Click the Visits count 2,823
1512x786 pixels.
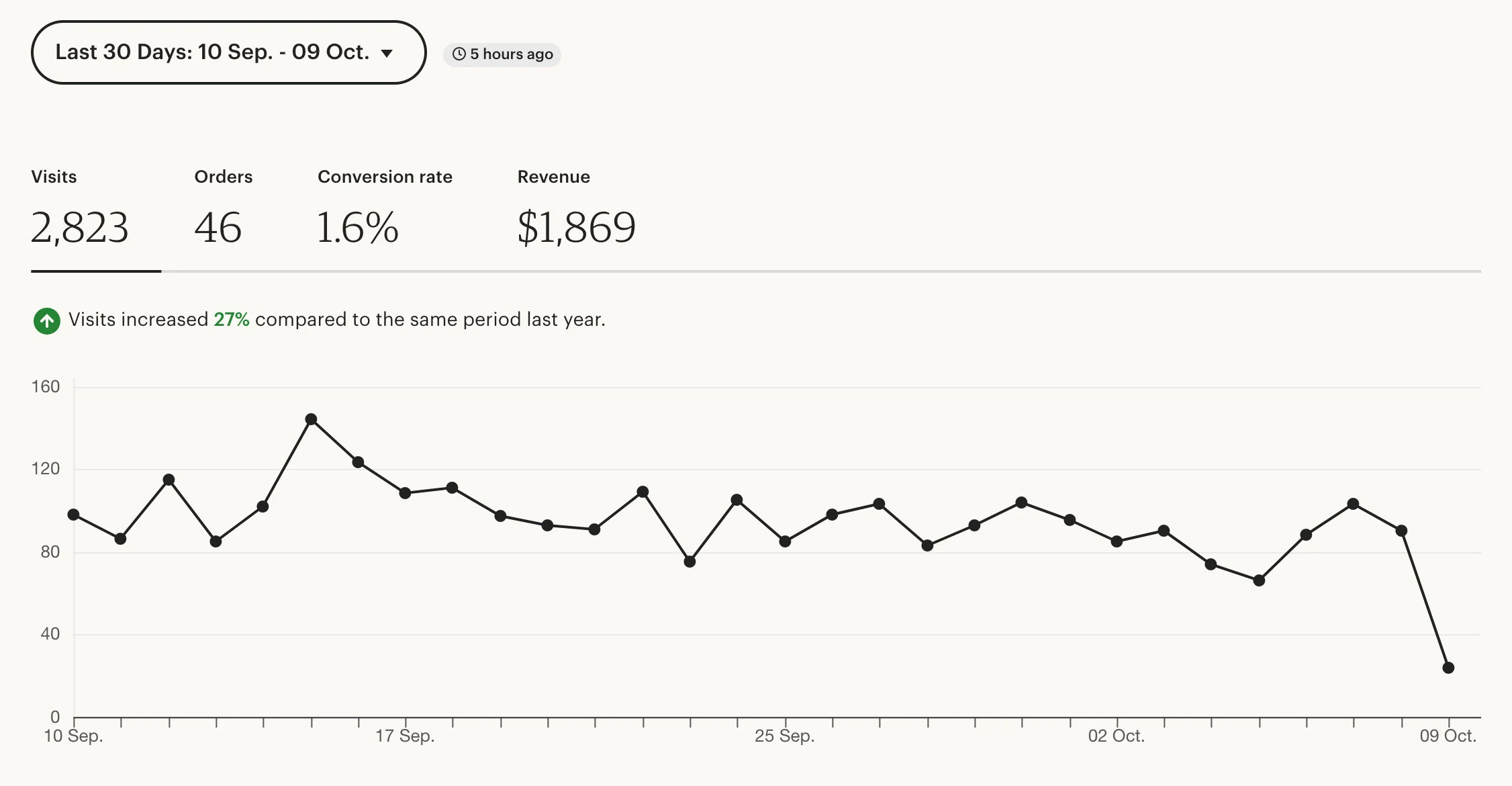(x=81, y=228)
